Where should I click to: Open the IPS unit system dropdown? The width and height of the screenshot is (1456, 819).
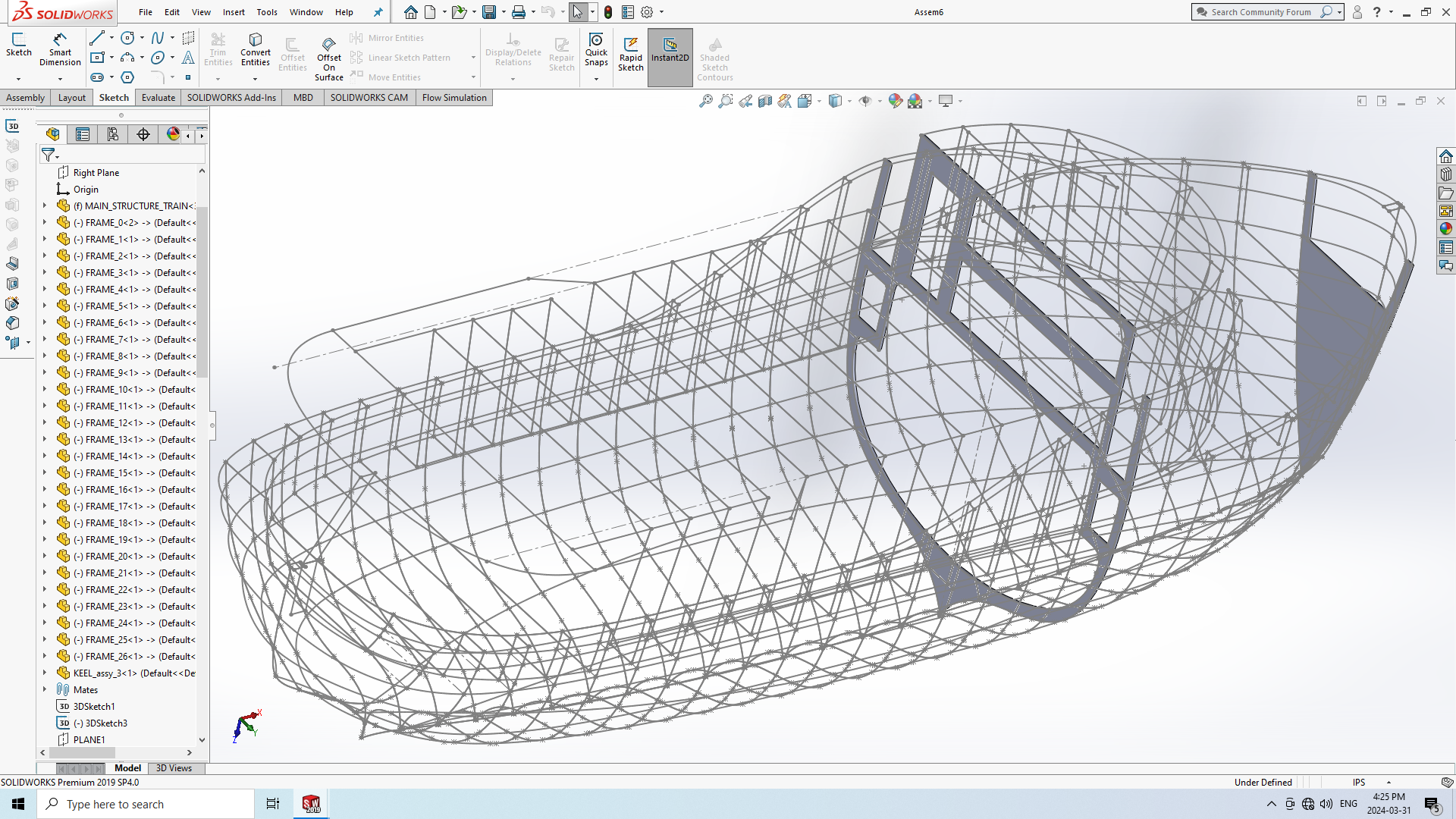[1389, 782]
